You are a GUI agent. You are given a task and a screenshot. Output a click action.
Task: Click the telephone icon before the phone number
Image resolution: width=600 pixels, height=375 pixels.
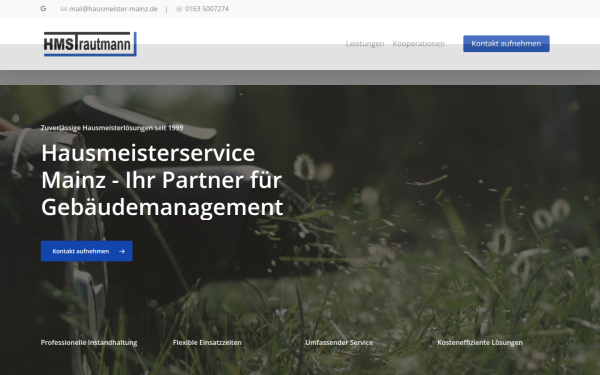[x=179, y=9]
